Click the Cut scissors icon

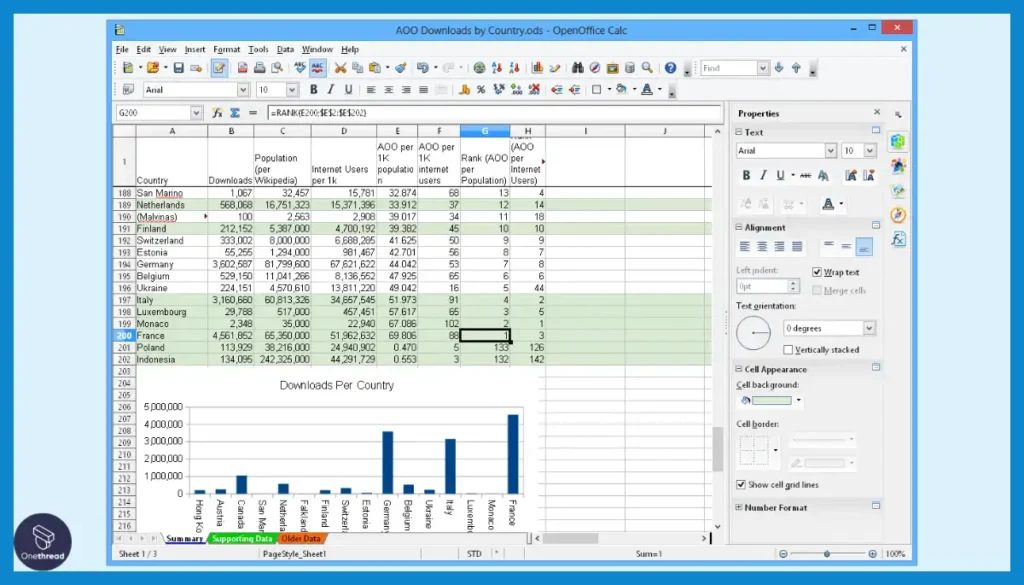pyautogui.click(x=340, y=68)
